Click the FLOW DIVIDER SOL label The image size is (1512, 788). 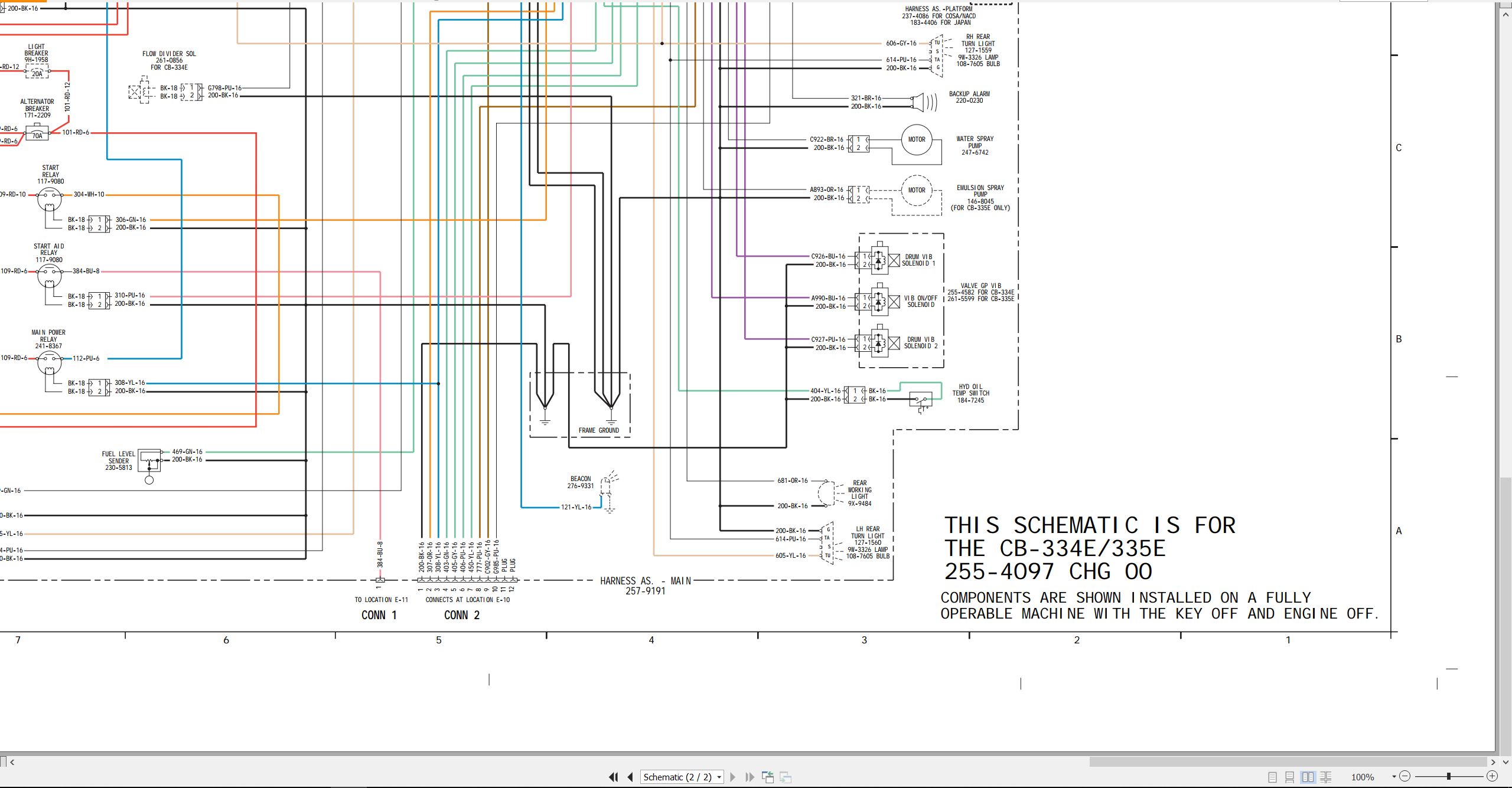point(169,54)
